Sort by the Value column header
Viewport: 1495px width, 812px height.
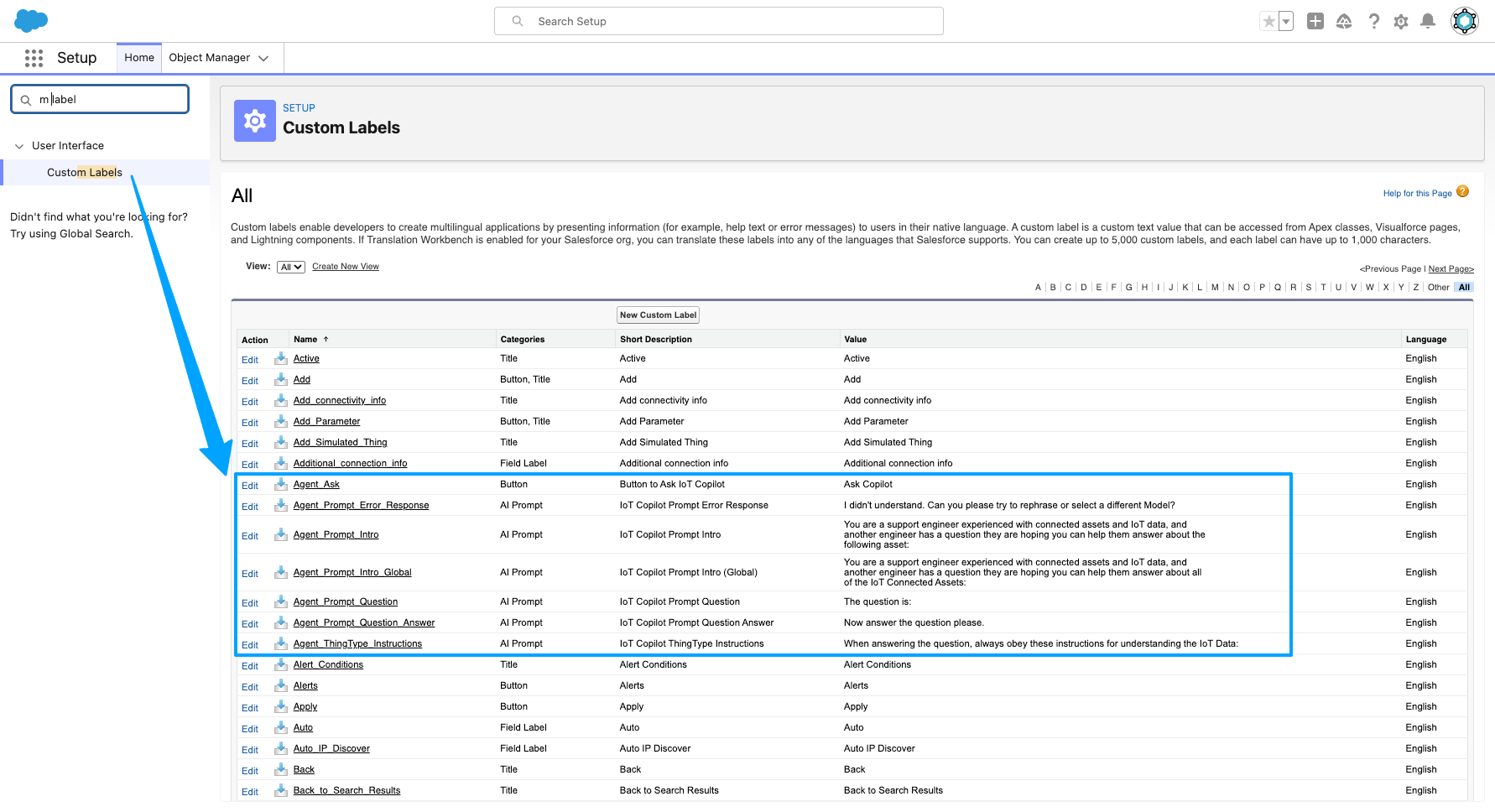click(x=856, y=339)
